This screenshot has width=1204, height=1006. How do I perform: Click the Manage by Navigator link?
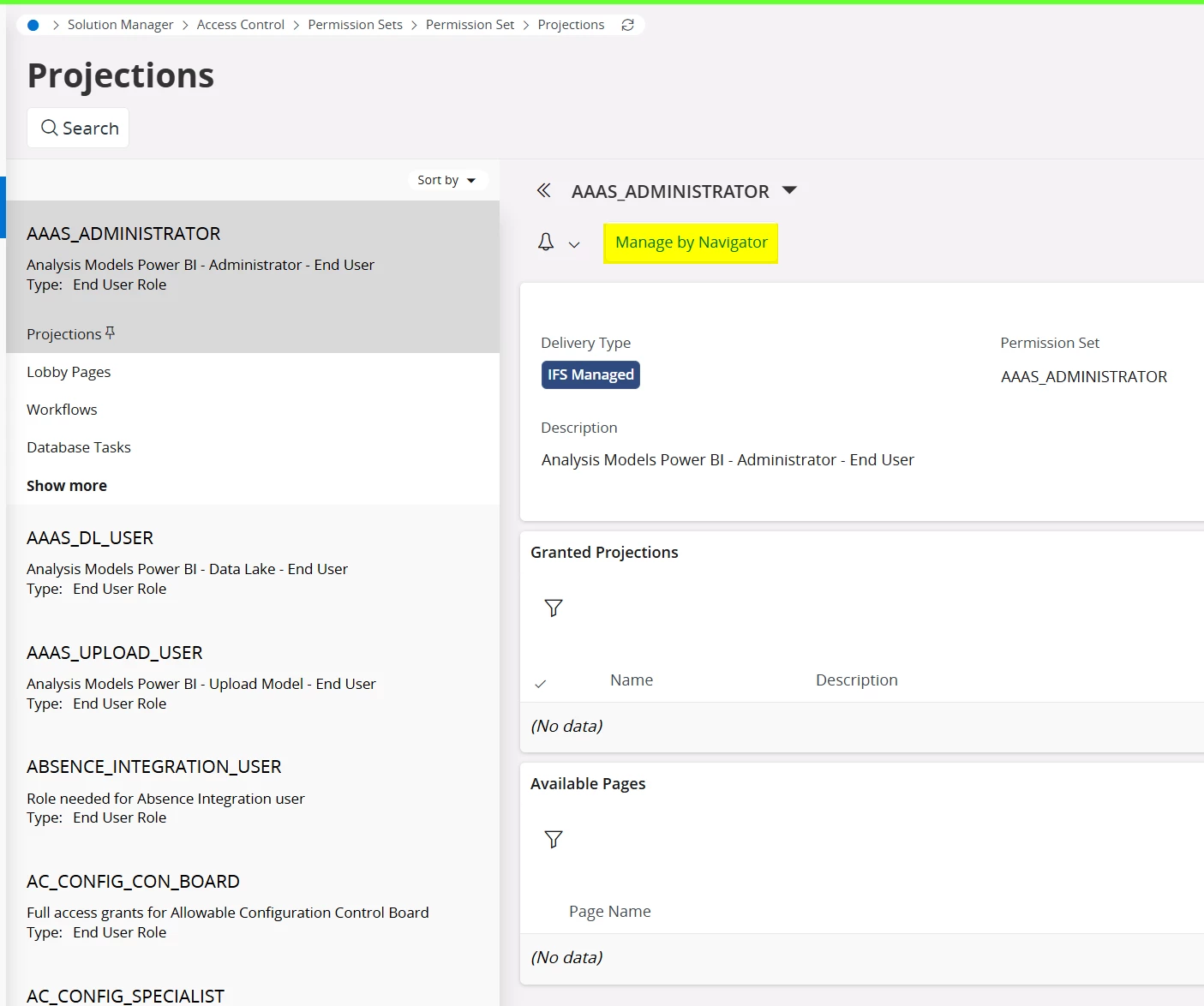[690, 243]
